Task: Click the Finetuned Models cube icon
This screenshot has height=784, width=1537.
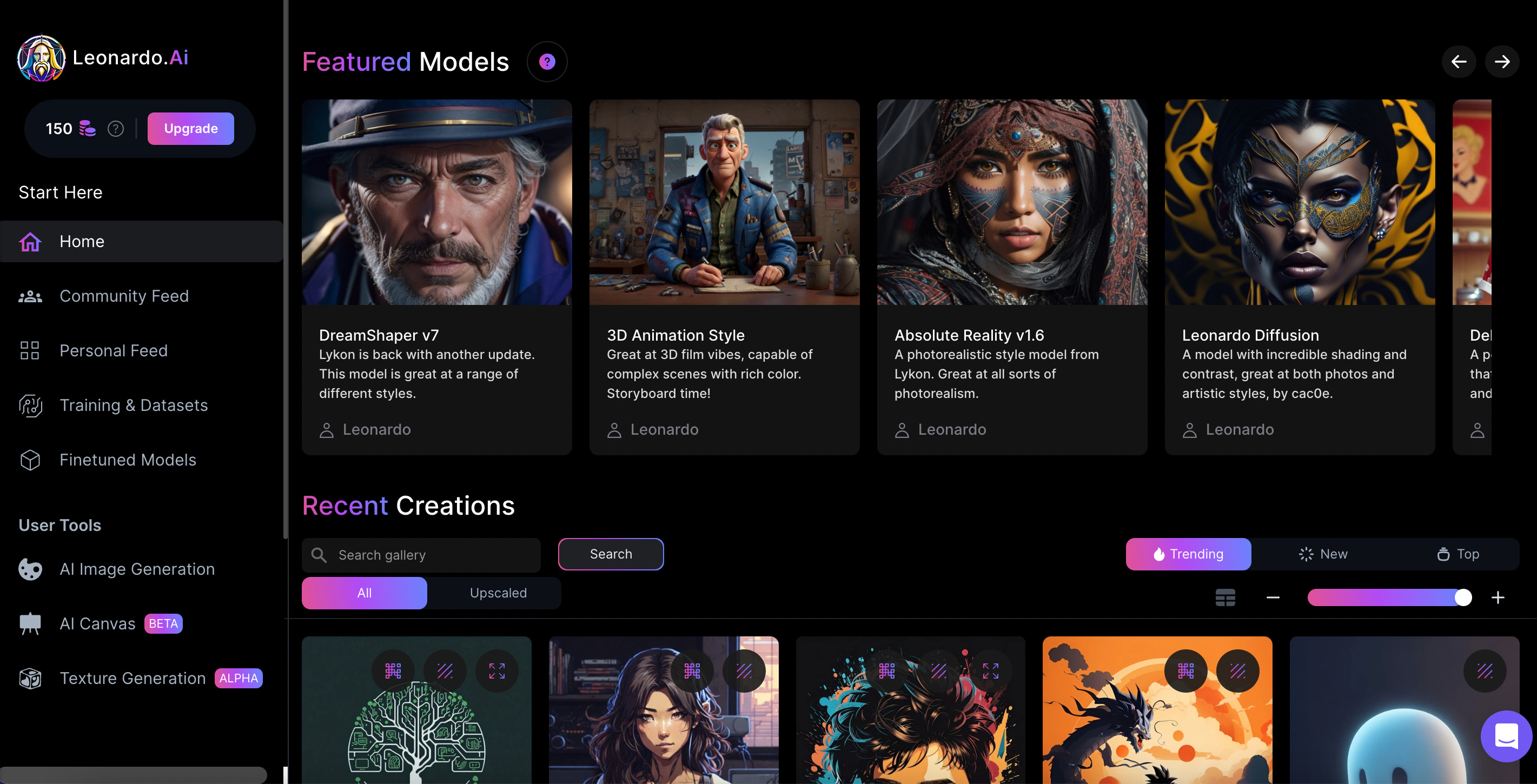Action: coord(30,460)
